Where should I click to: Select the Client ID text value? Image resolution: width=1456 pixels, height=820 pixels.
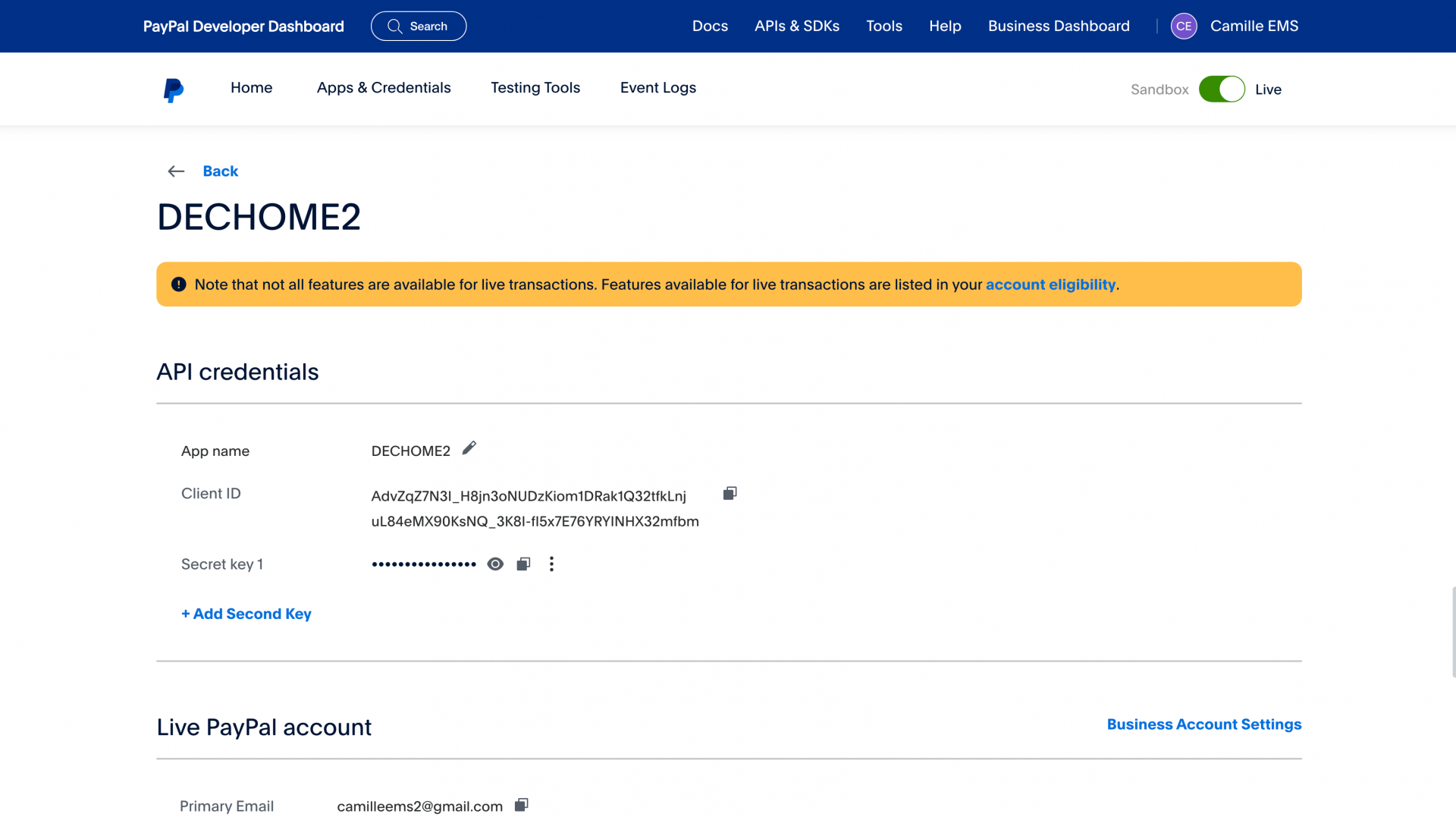[535, 508]
